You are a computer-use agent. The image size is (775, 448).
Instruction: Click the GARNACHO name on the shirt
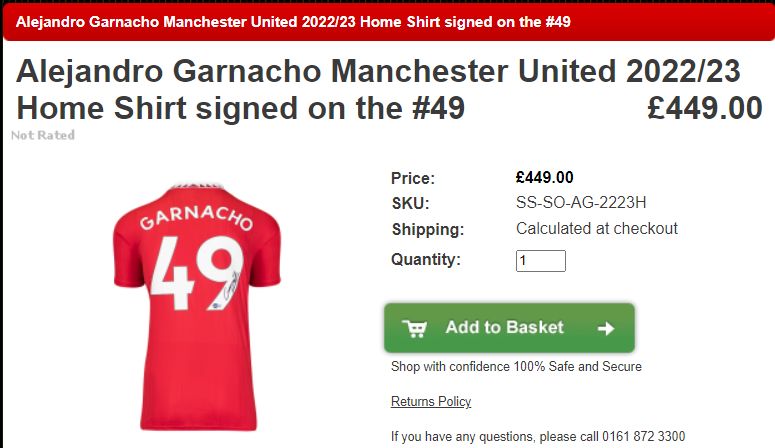pos(197,218)
